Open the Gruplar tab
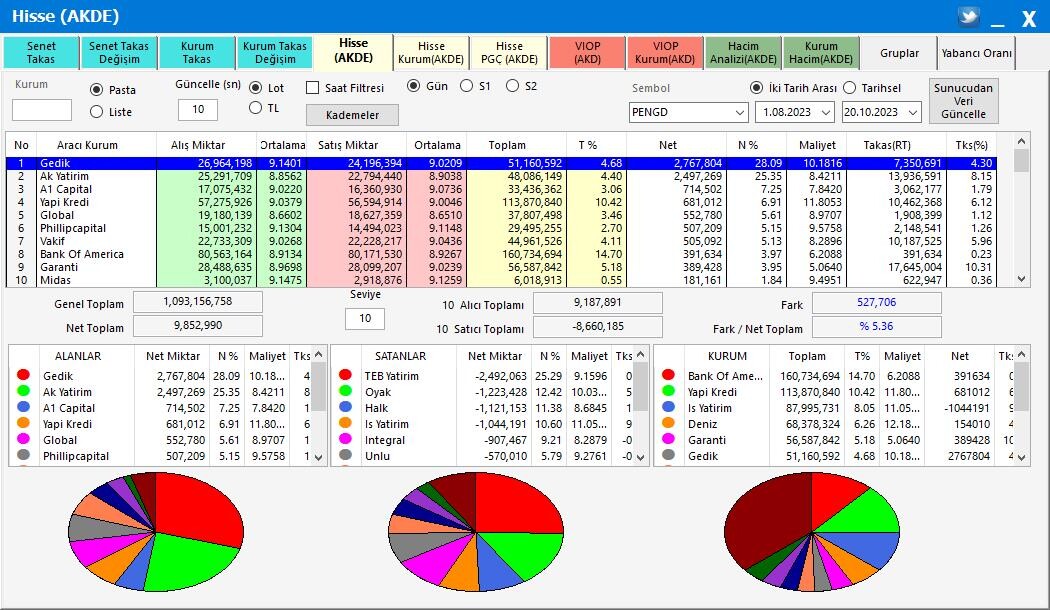Viewport: 1050px width, 610px height. 899,53
